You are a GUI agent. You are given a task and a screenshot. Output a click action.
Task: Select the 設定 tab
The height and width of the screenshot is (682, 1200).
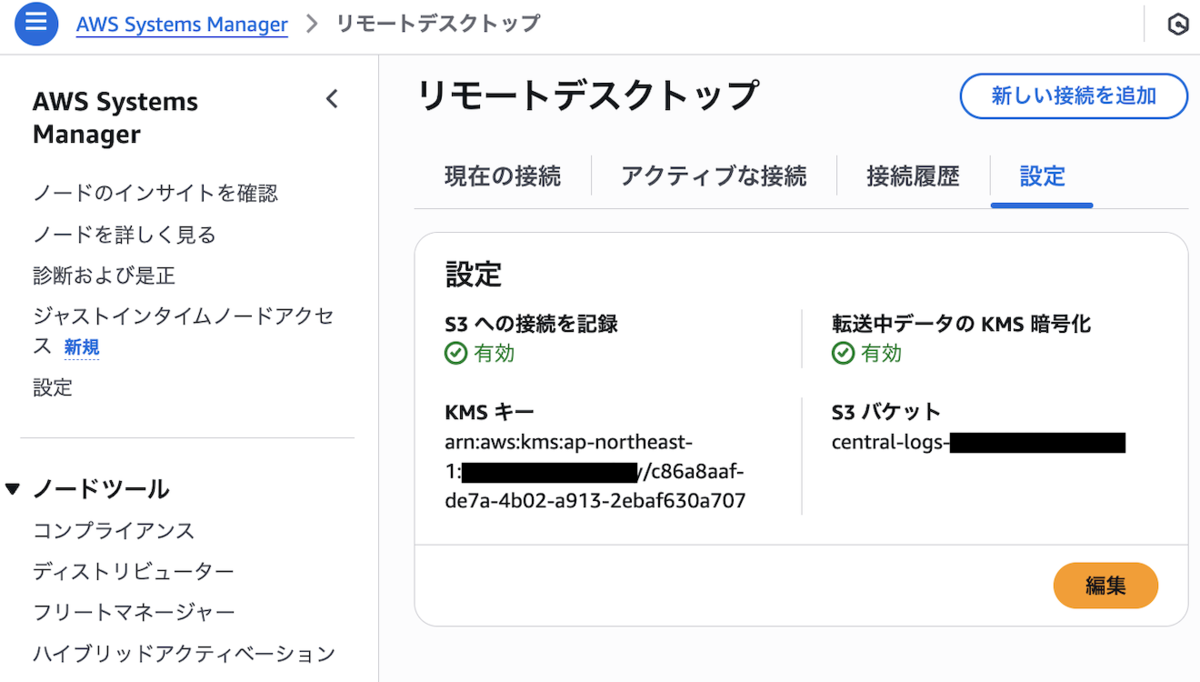[x=1042, y=177]
